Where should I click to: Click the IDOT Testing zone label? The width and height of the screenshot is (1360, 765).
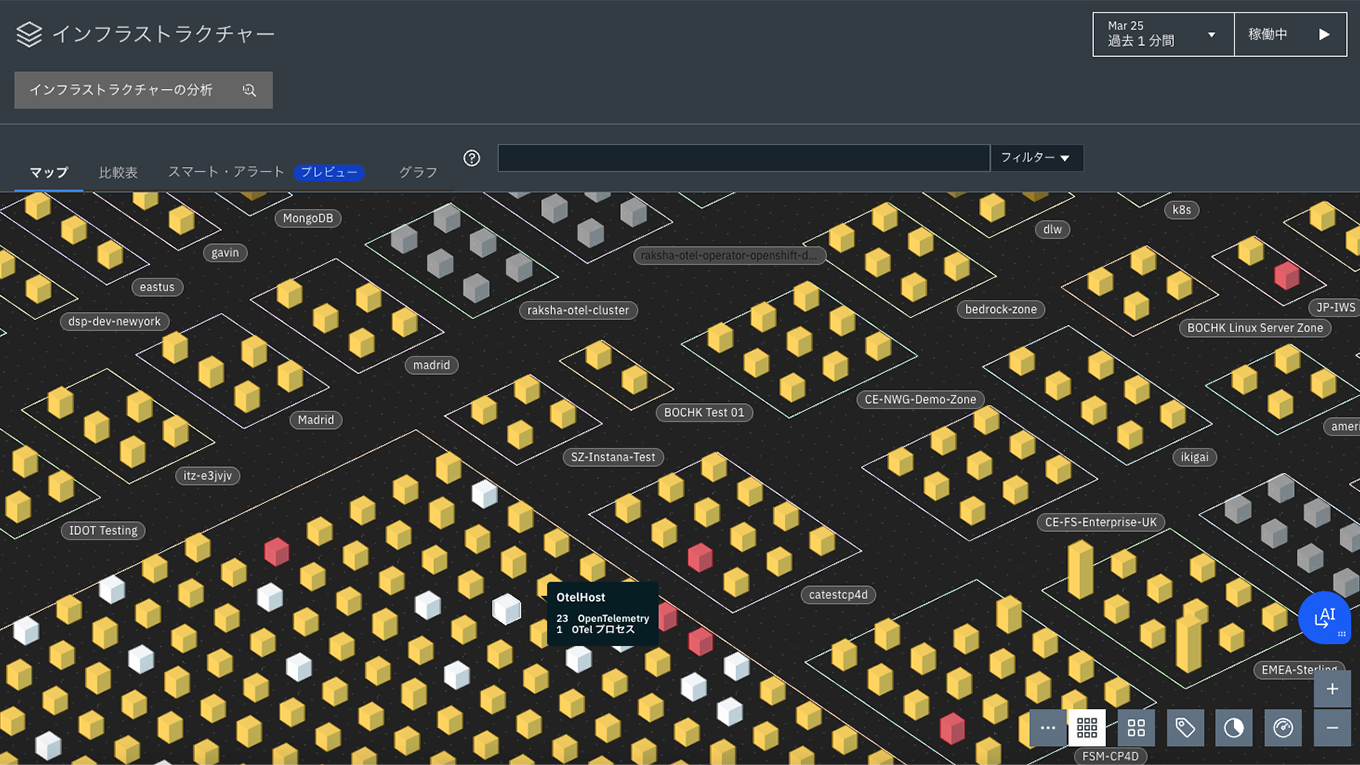103,530
